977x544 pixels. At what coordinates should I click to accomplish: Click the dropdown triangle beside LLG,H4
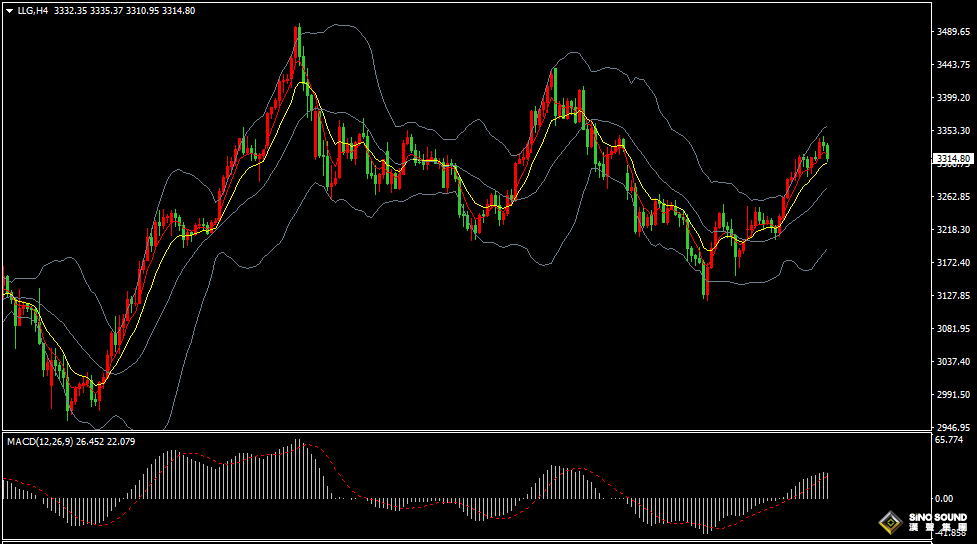click(8, 10)
